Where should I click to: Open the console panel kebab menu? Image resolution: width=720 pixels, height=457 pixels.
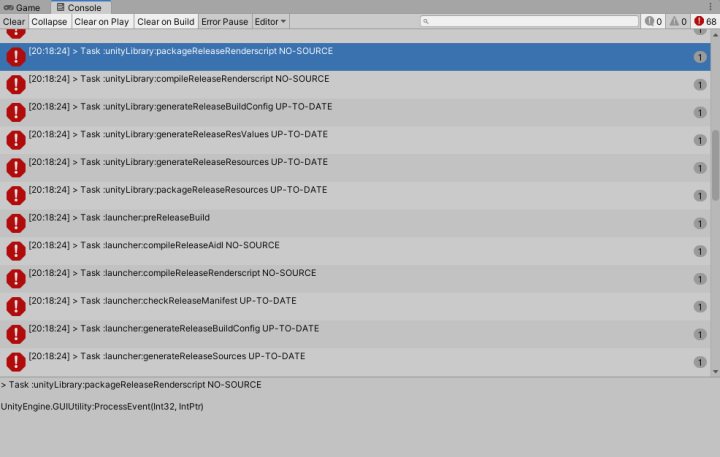711,7
